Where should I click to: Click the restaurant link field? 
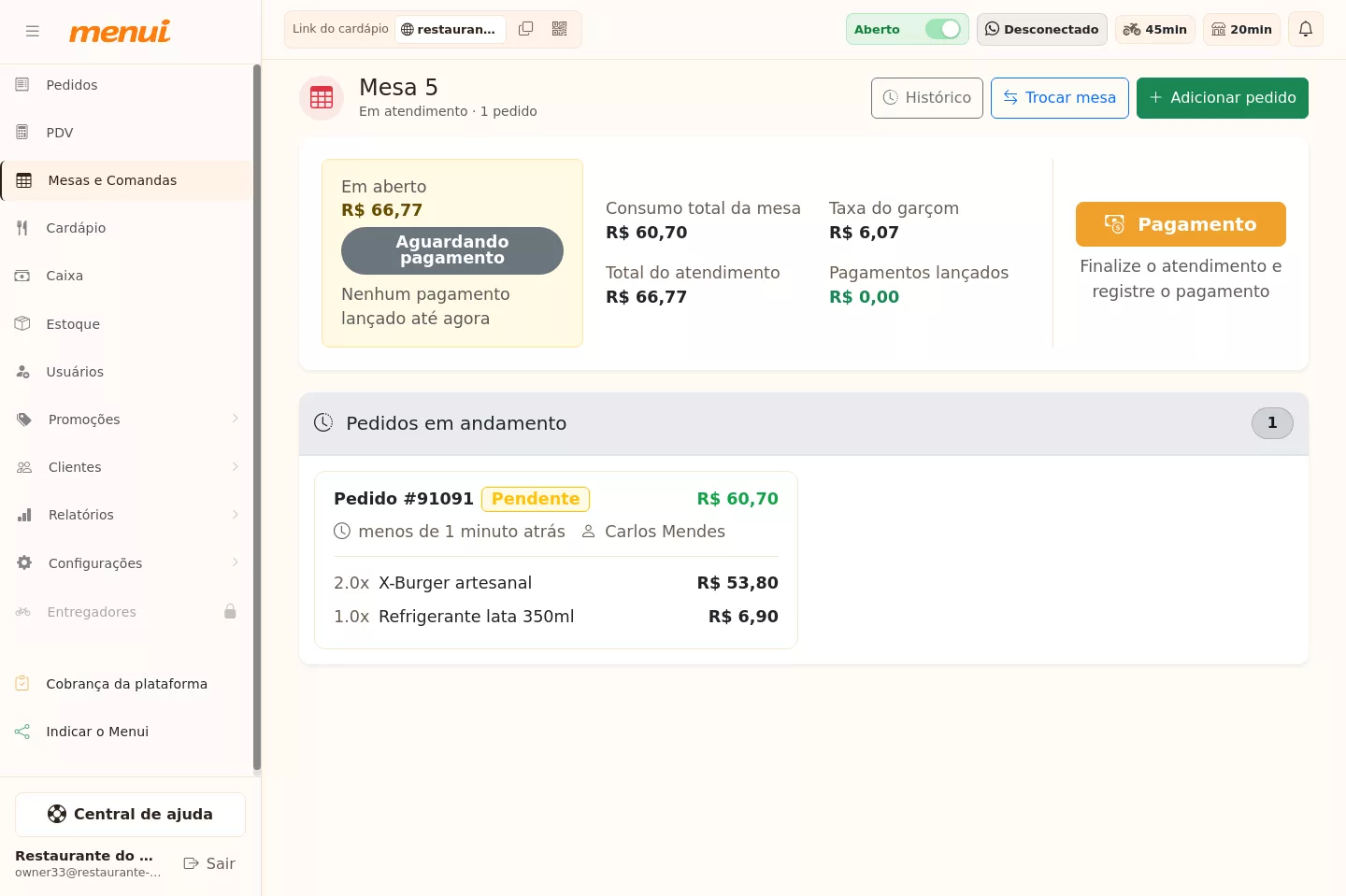coord(451,29)
